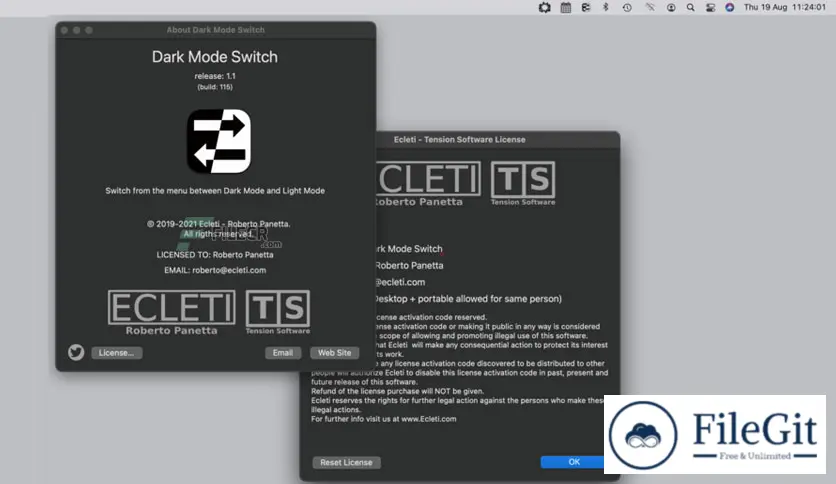Click the Dark Mode Switch app icon
Viewport: 836px width, 484px height.
(x=219, y=141)
